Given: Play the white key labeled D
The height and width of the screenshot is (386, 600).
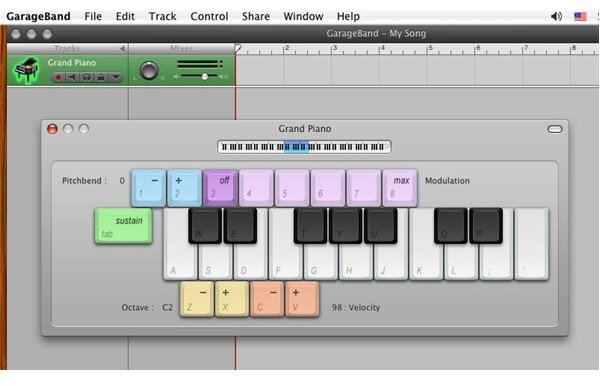Looking at the screenshot, I should click(251, 263).
